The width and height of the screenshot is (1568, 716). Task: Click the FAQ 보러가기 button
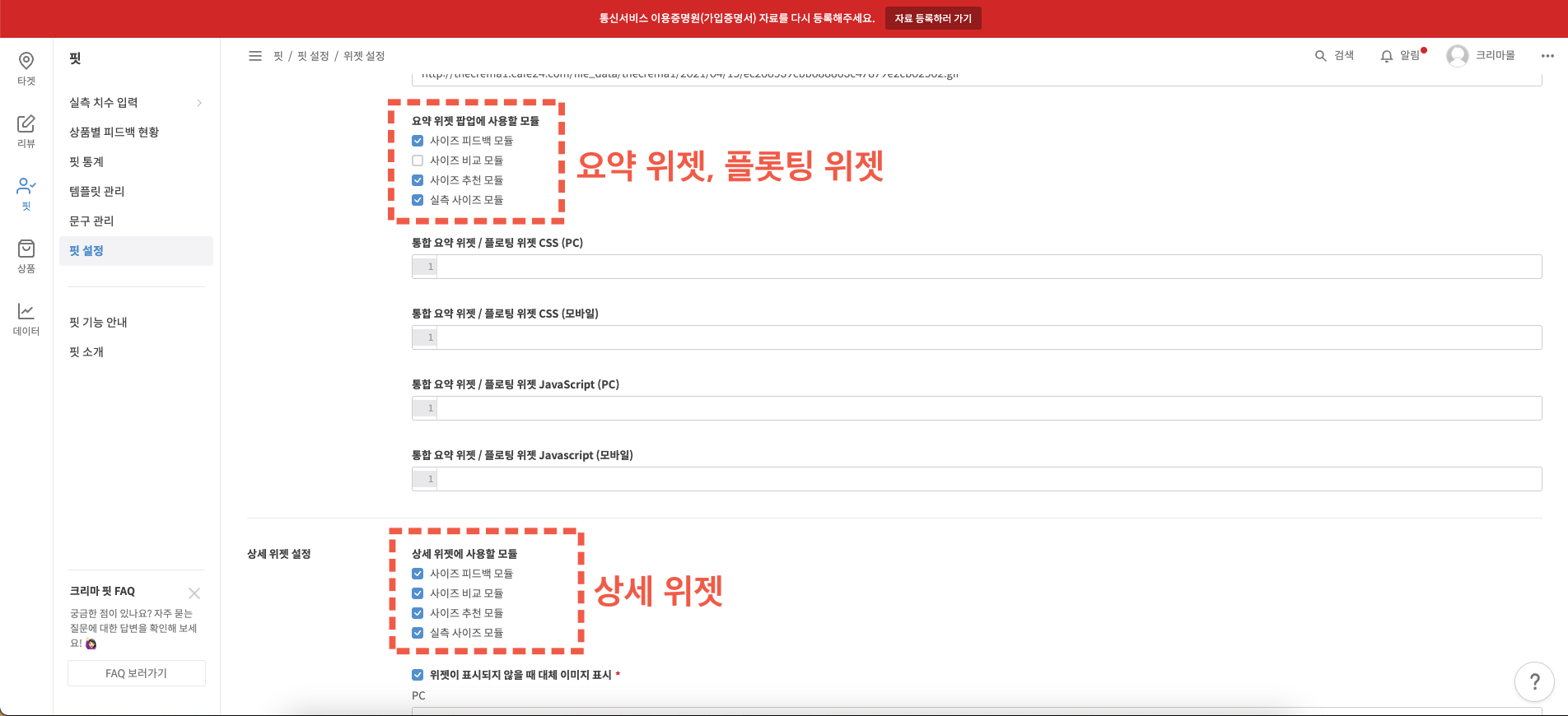click(x=137, y=673)
